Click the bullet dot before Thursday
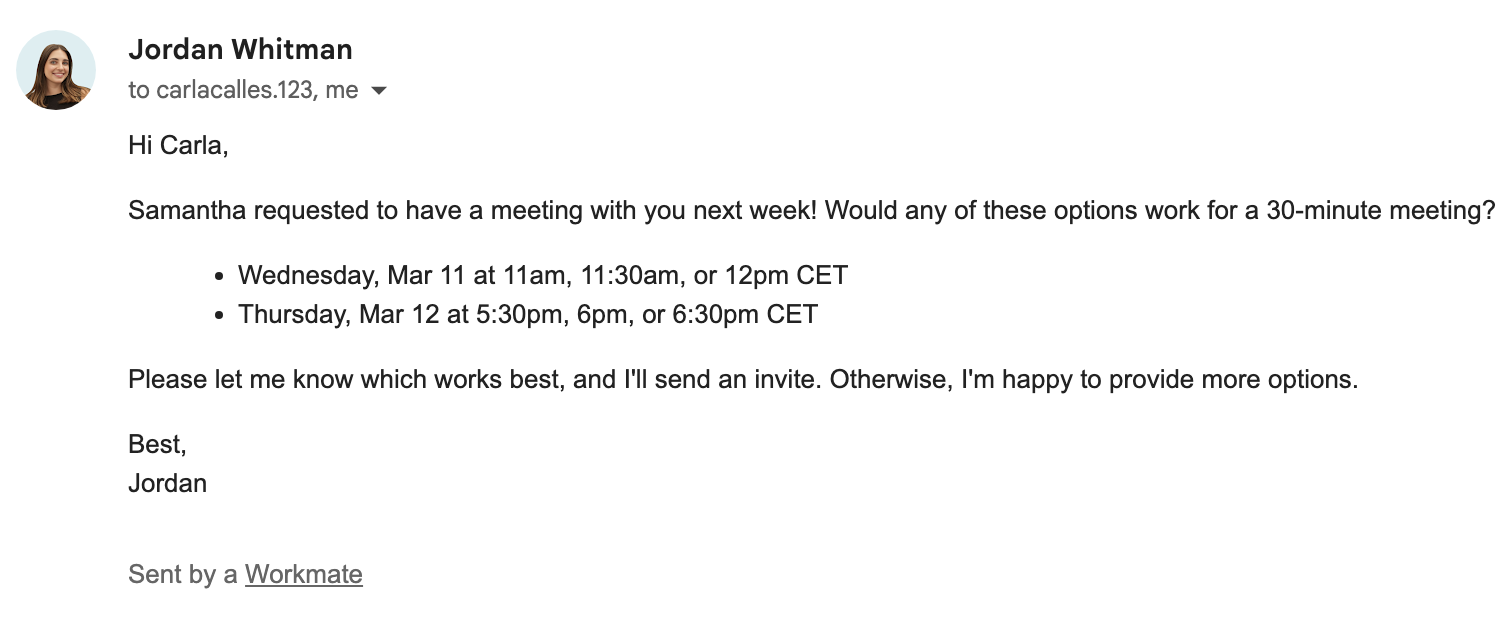Viewport: 1512px width, 630px height. 219,316
